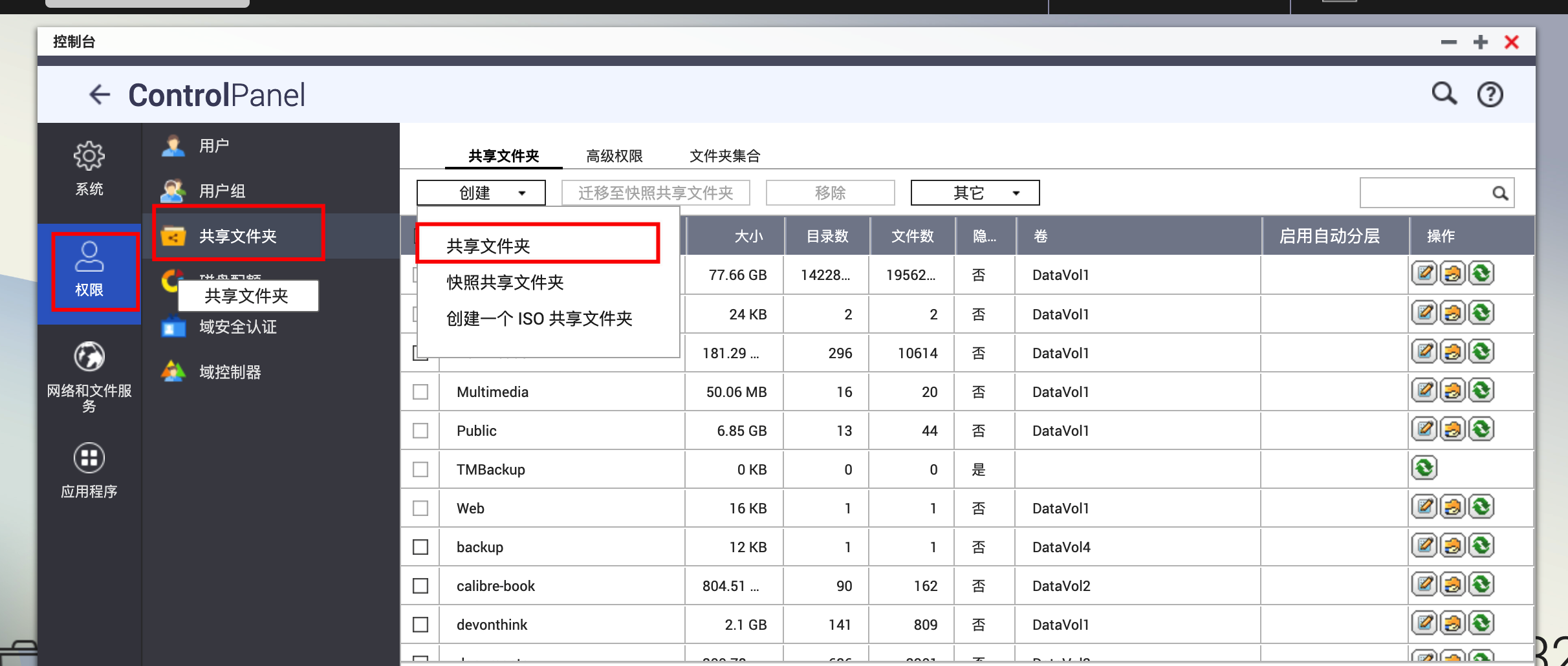Image resolution: width=1568 pixels, height=666 pixels.
Task: Open the 系统 settings section
Action: [x=89, y=169]
